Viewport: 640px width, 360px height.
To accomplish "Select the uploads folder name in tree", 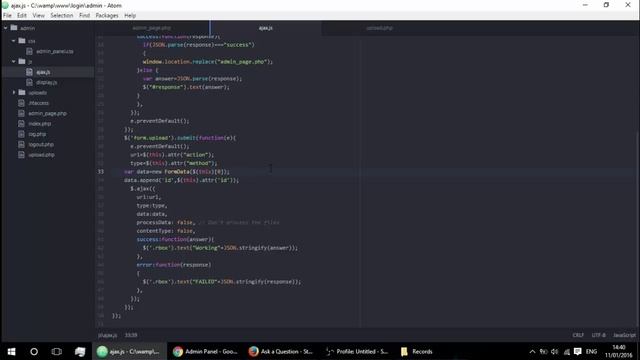I will coord(38,93).
